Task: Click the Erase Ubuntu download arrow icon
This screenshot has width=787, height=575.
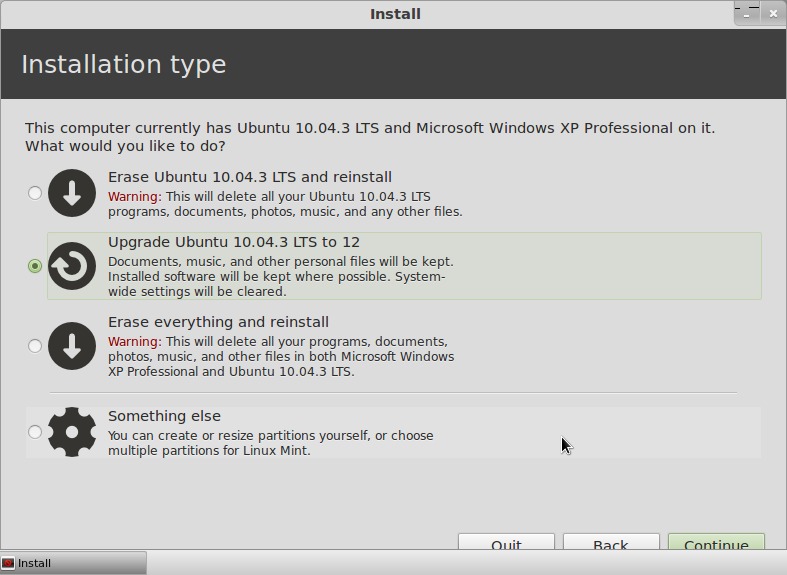Action: point(72,193)
